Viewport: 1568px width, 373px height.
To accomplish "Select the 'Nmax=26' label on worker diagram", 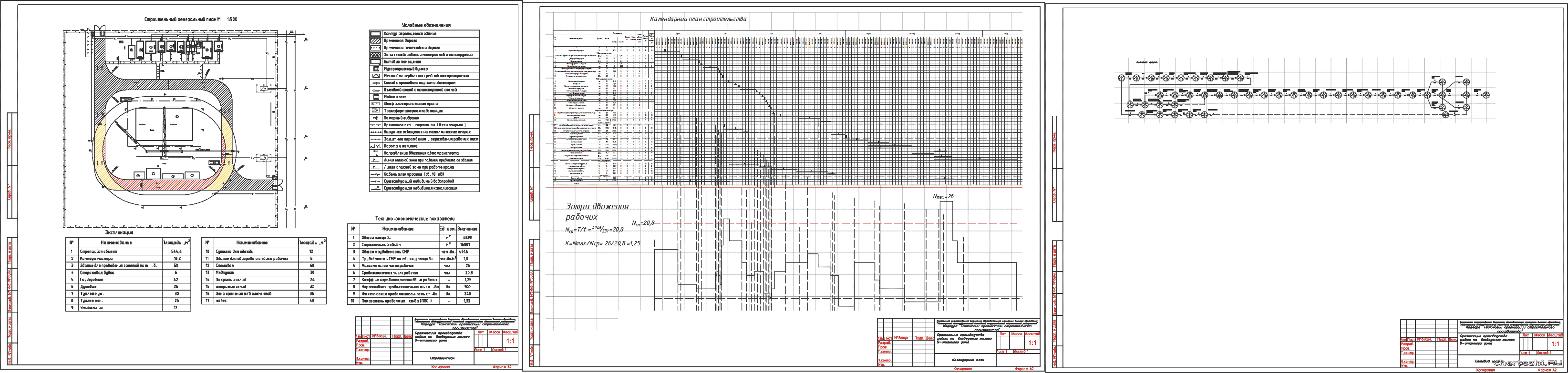I will 943,197.
